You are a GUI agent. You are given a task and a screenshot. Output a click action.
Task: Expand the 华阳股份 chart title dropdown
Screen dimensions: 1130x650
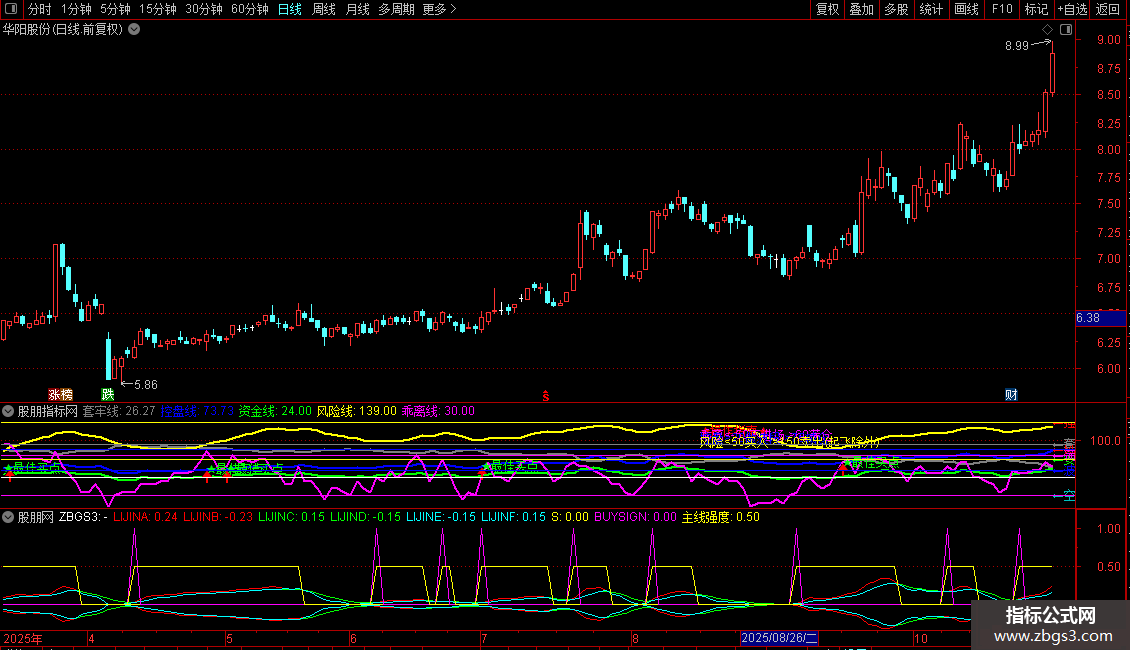[x=134, y=30]
